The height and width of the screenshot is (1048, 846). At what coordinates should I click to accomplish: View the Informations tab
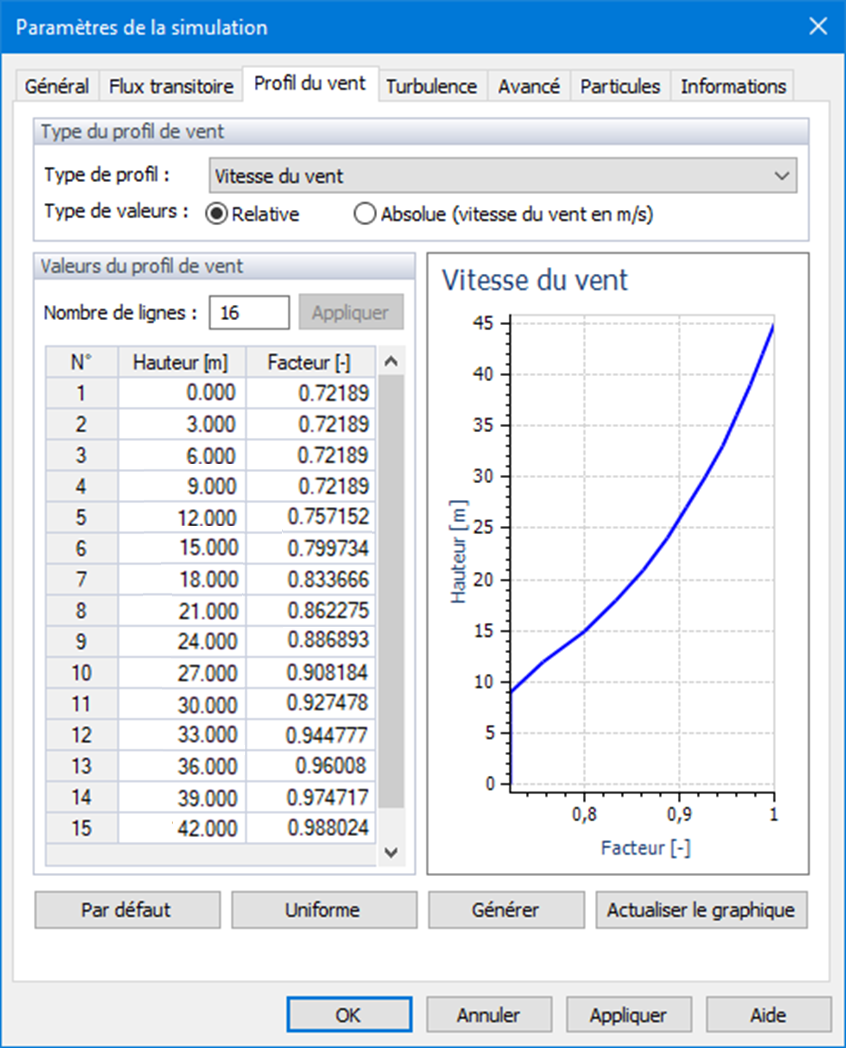[732, 86]
